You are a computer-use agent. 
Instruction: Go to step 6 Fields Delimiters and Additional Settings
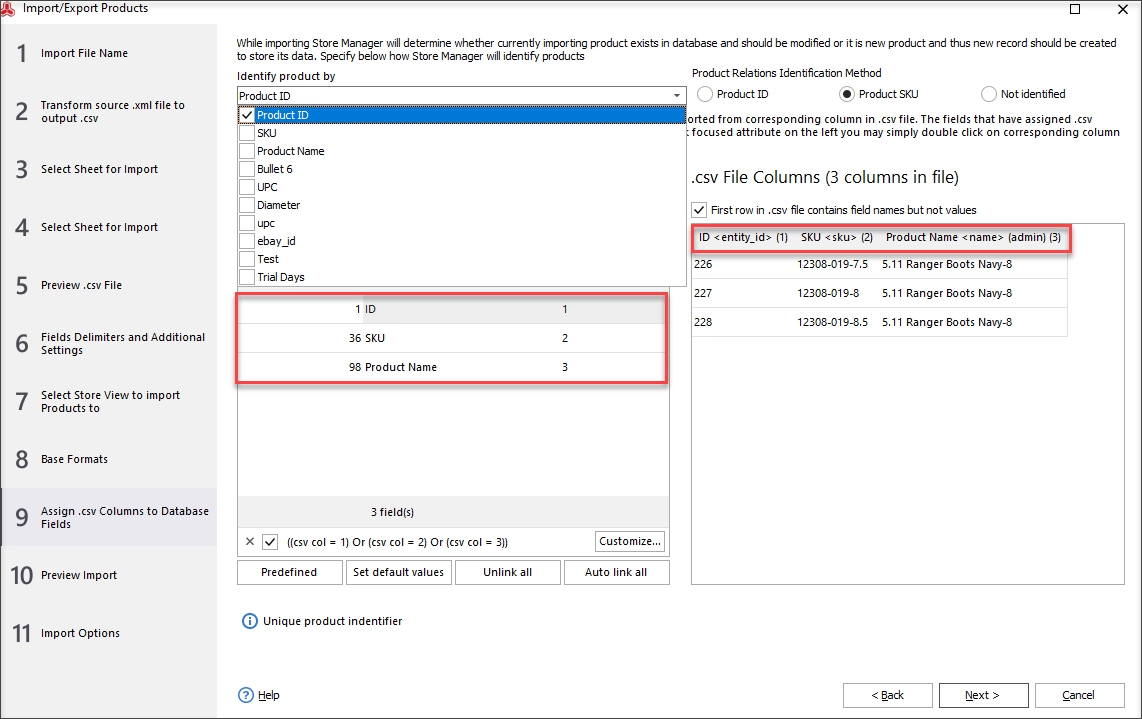pos(109,343)
